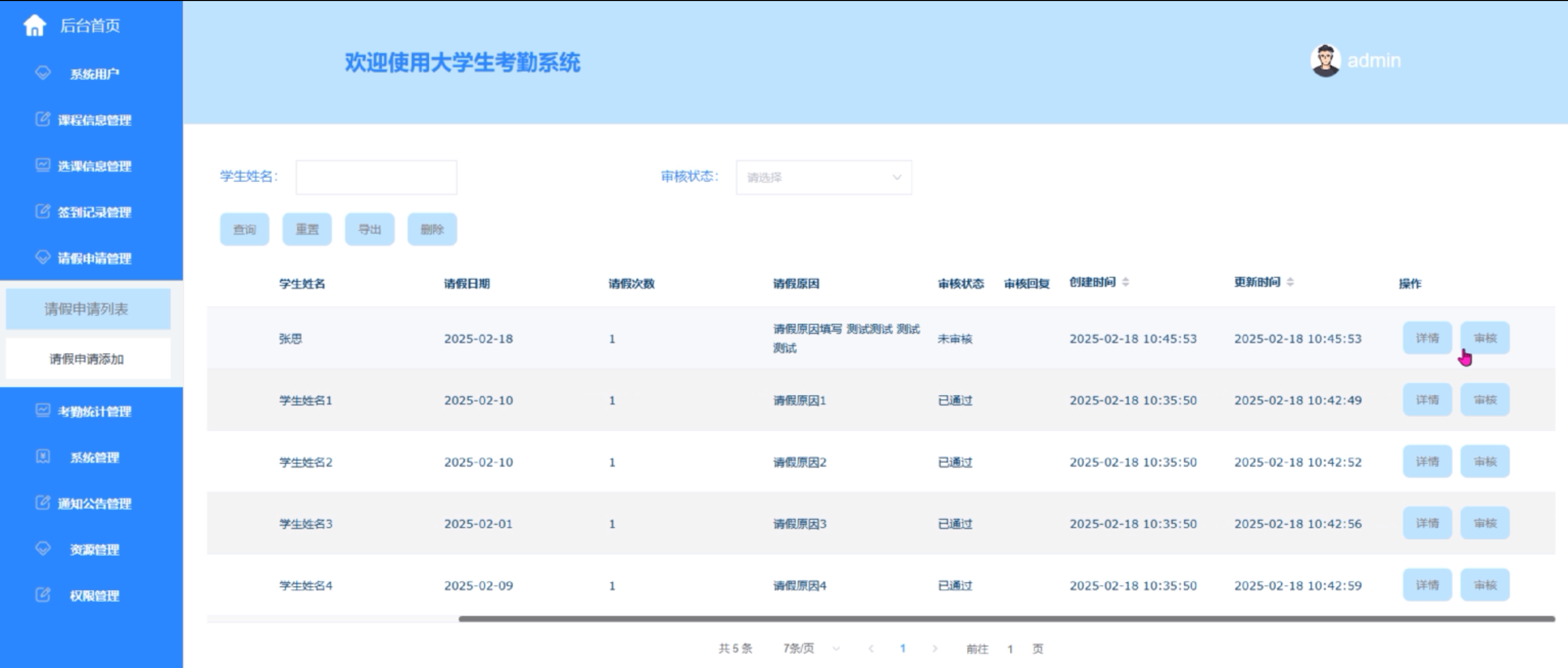Click the icon beside 系统管理
Image resolution: width=1568 pixels, height=668 pixels.
(x=42, y=457)
